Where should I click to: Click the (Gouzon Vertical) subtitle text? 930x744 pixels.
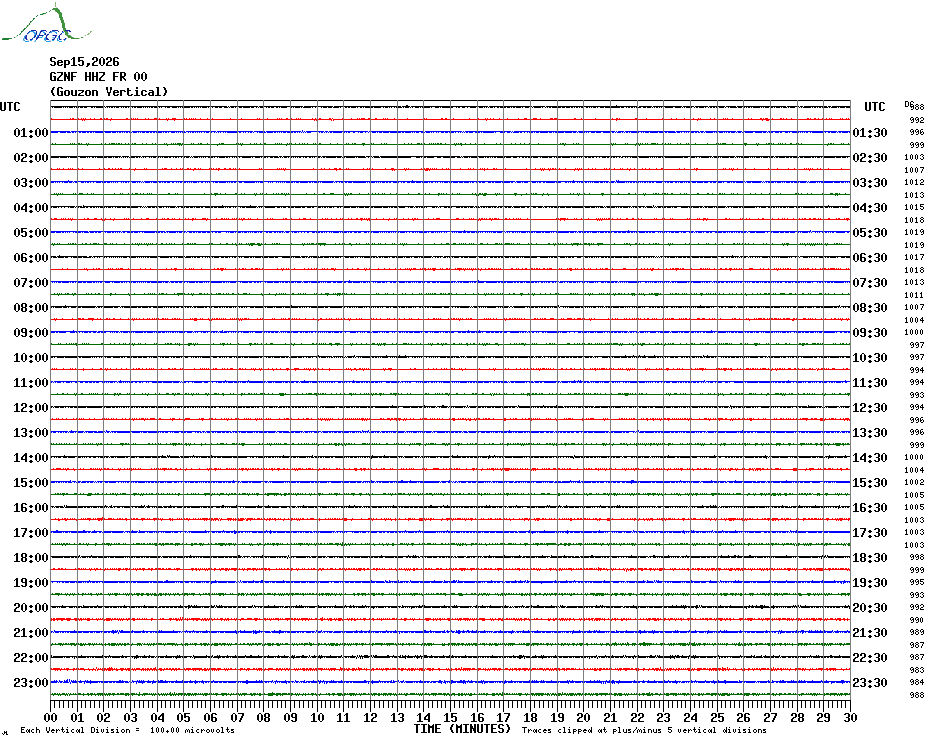pos(109,92)
